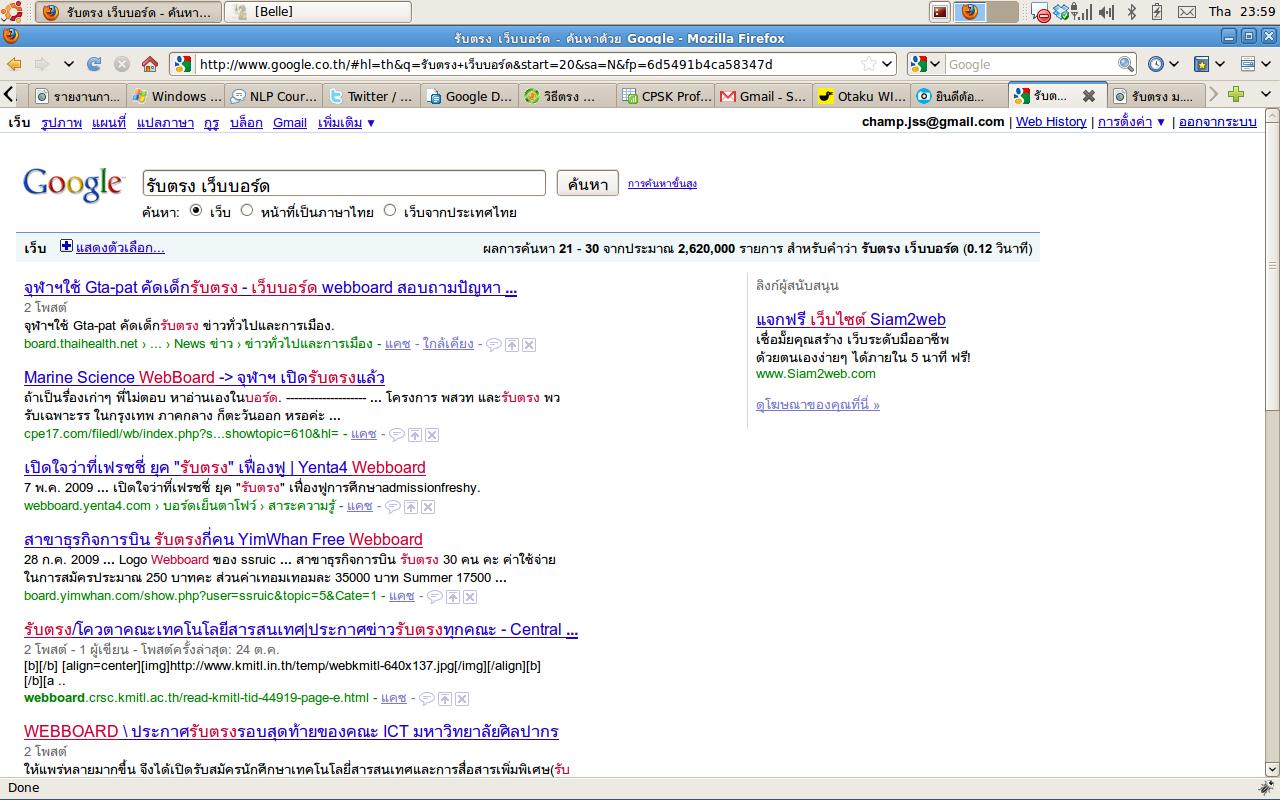Open the network signal indicator
Screen dimensions: 1280x800
tap(1083, 12)
